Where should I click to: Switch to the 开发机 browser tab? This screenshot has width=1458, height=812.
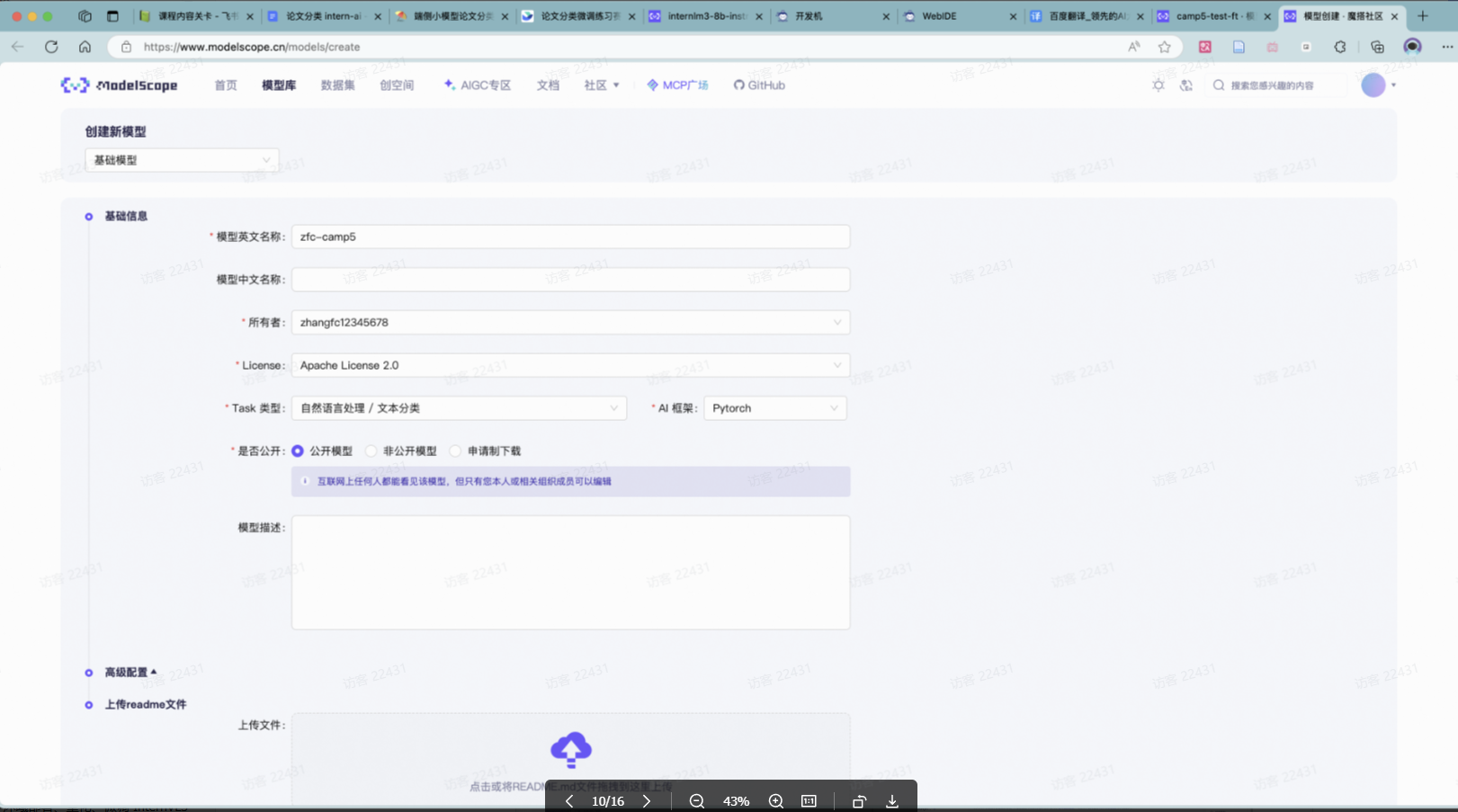pos(832,16)
